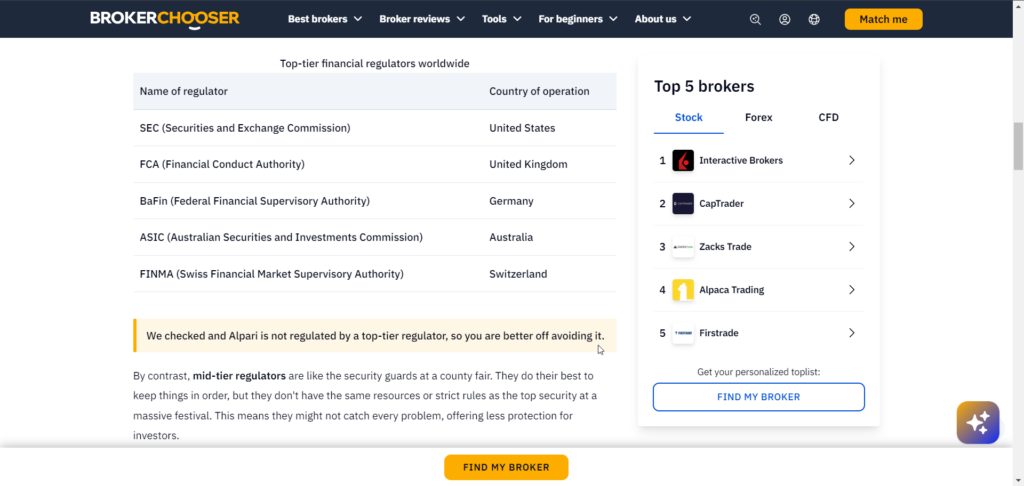Image resolution: width=1024 pixels, height=486 pixels.
Task: Select the Interactive Brokers logo
Action: point(682,160)
